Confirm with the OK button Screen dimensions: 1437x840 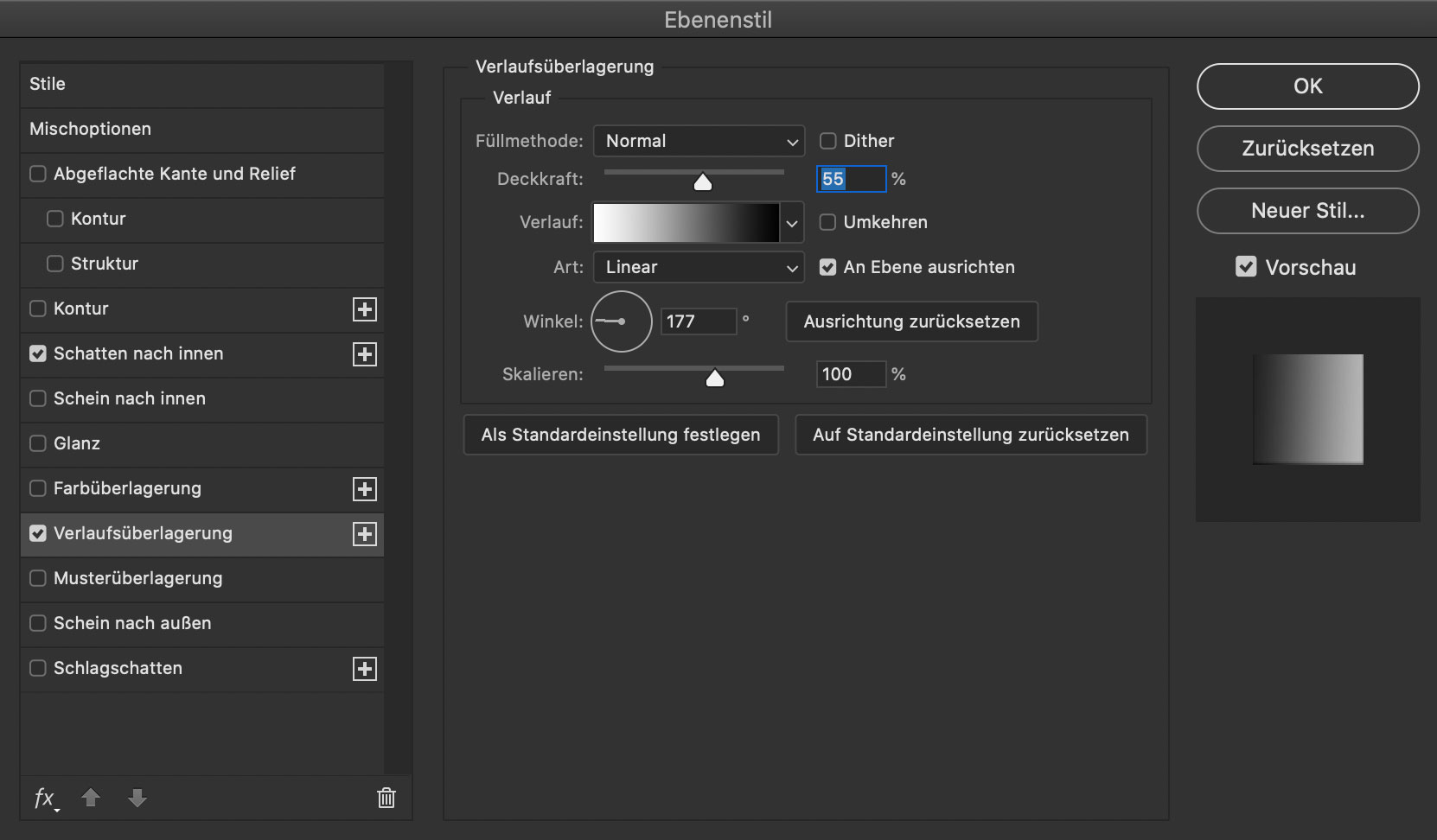(1308, 86)
